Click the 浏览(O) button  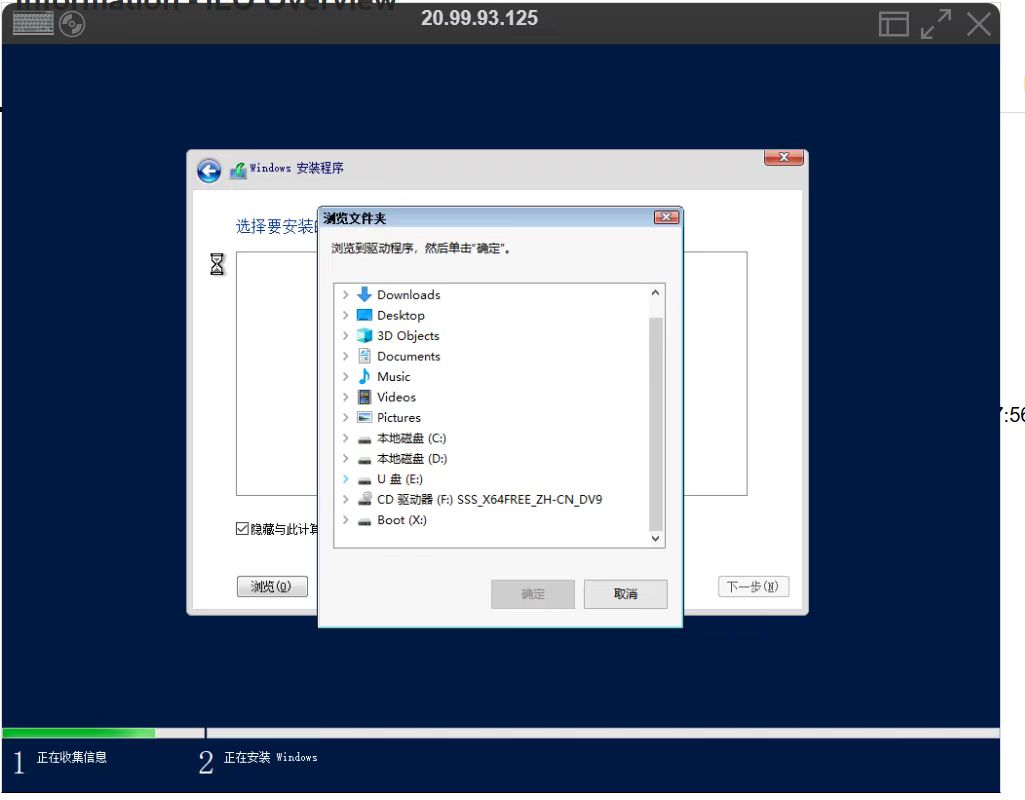click(x=272, y=586)
